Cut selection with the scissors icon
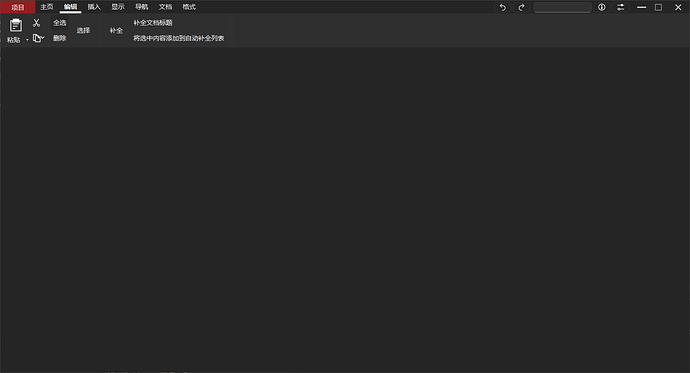This screenshot has width=690, height=373. [x=37, y=23]
